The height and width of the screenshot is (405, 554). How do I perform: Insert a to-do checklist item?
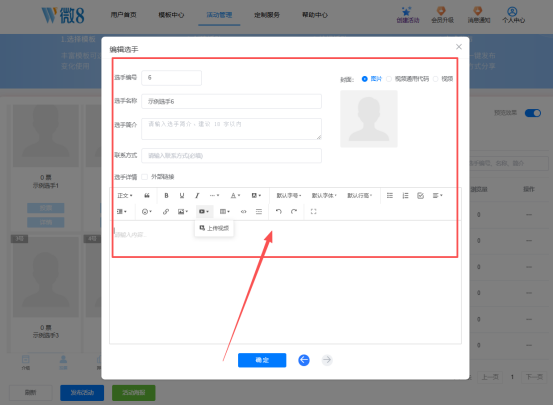pyautogui.click(x=420, y=195)
